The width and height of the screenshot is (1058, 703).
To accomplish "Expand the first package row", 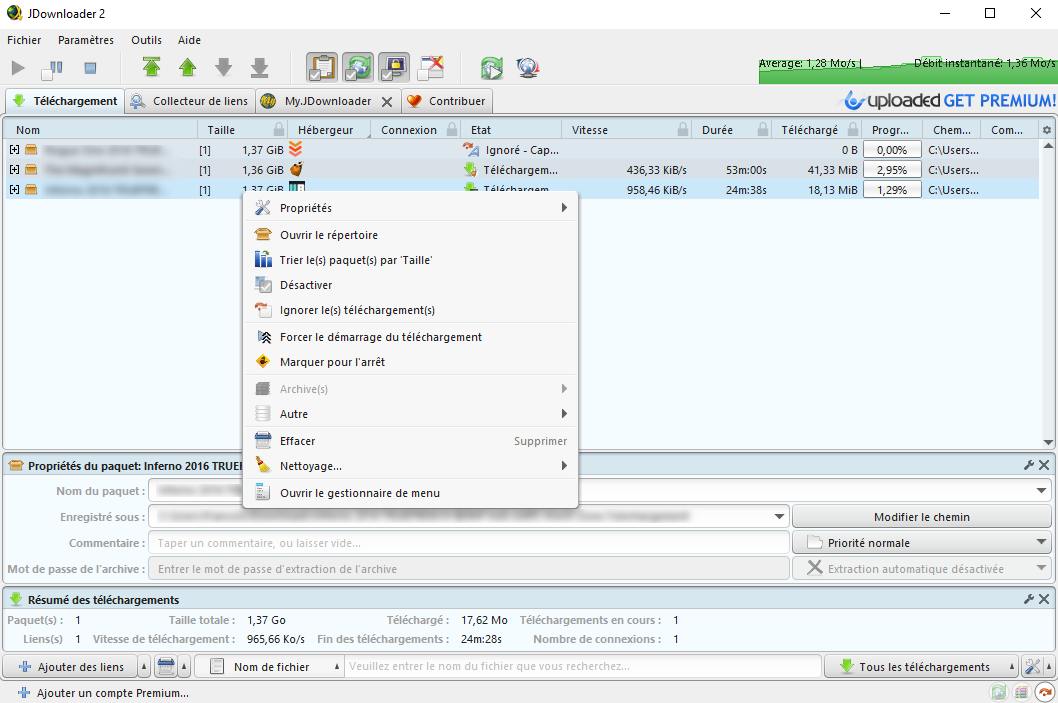I will [x=14, y=150].
